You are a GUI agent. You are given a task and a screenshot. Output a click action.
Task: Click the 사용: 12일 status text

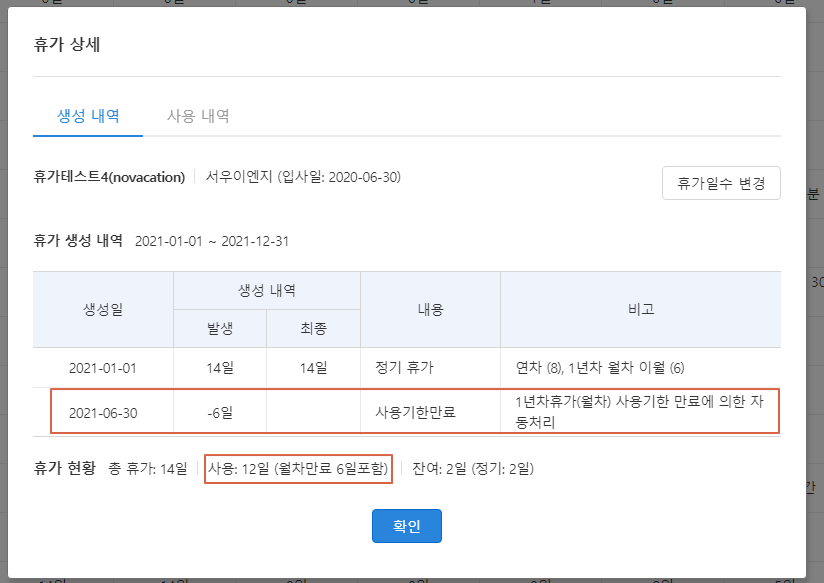point(298,468)
